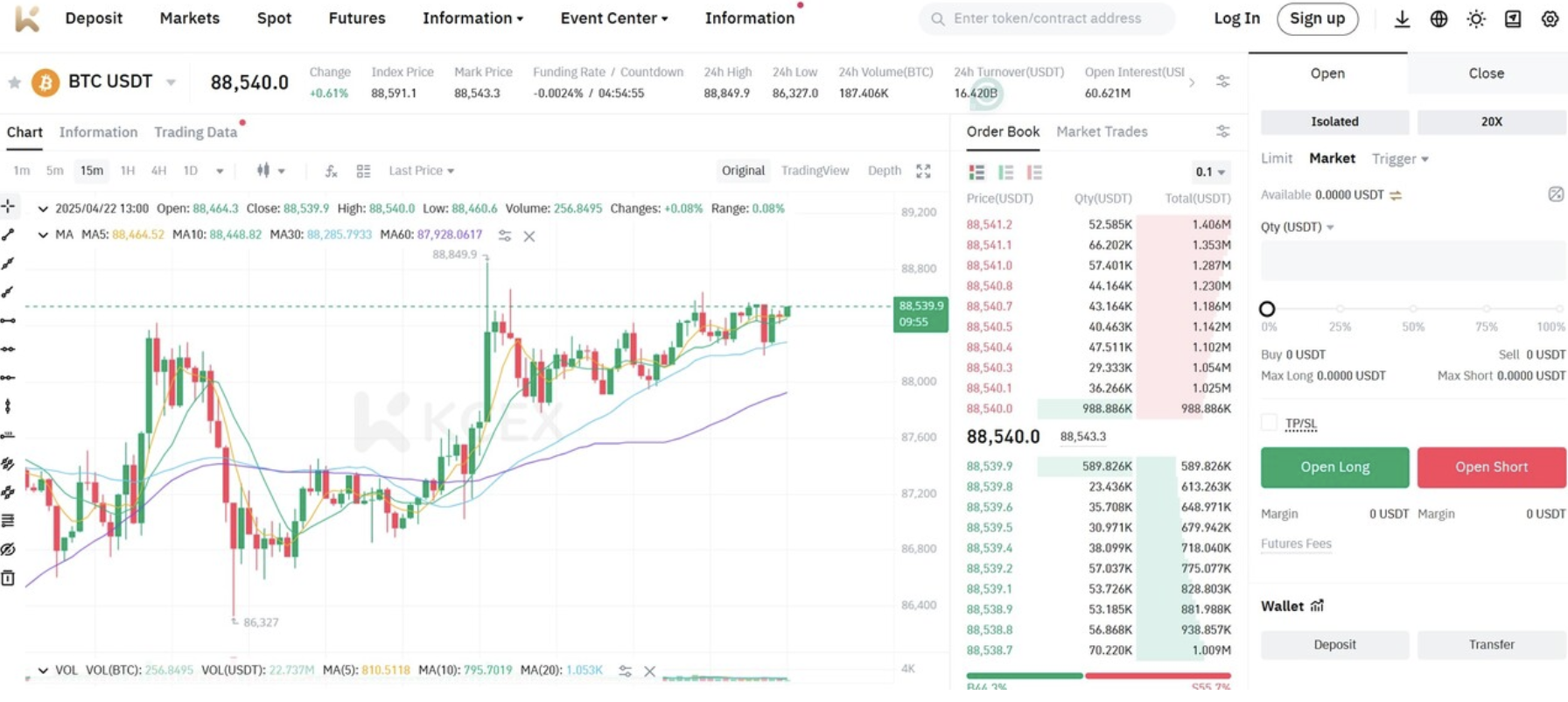1568x702 pixels.
Task: Click the transfer arrows next to Available
Action: [1396, 195]
